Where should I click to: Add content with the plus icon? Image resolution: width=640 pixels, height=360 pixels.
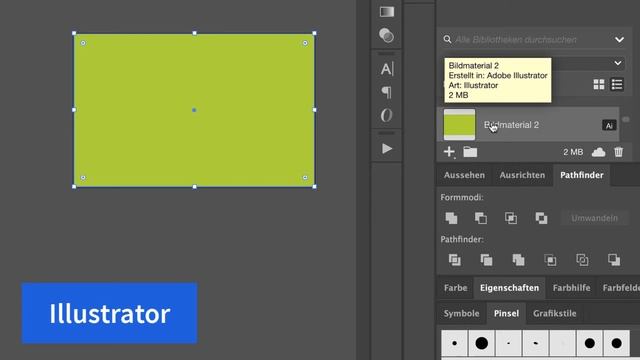449,152
